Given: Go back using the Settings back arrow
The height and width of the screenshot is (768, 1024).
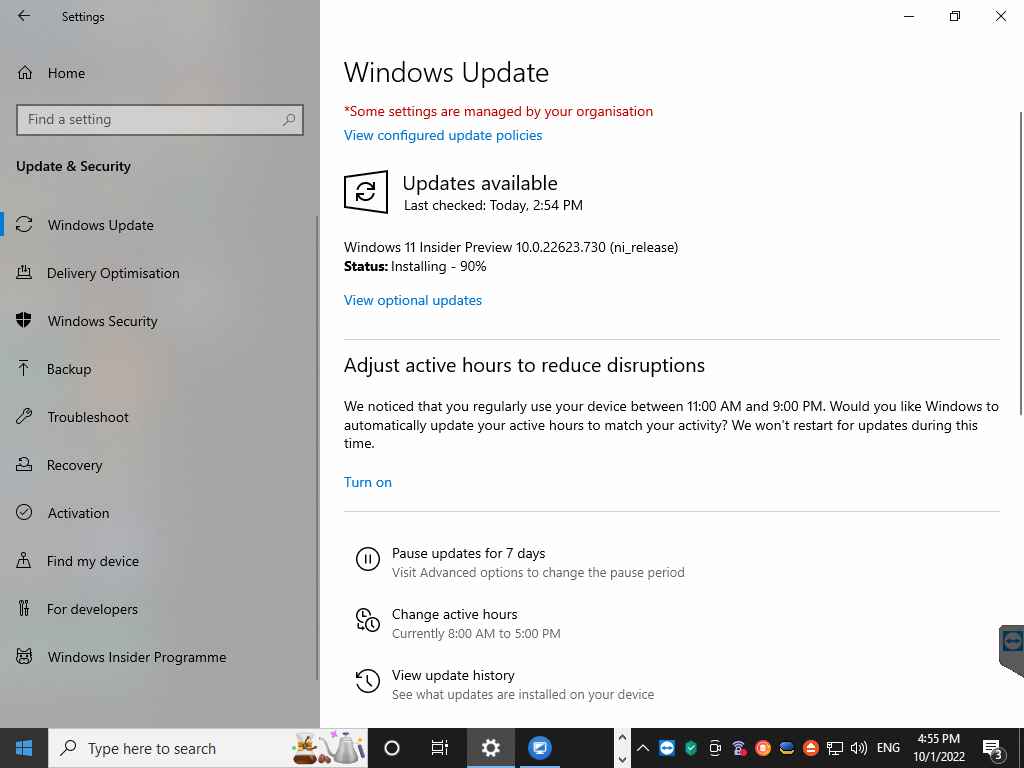Looking at the screenshot, I should 24,16.
